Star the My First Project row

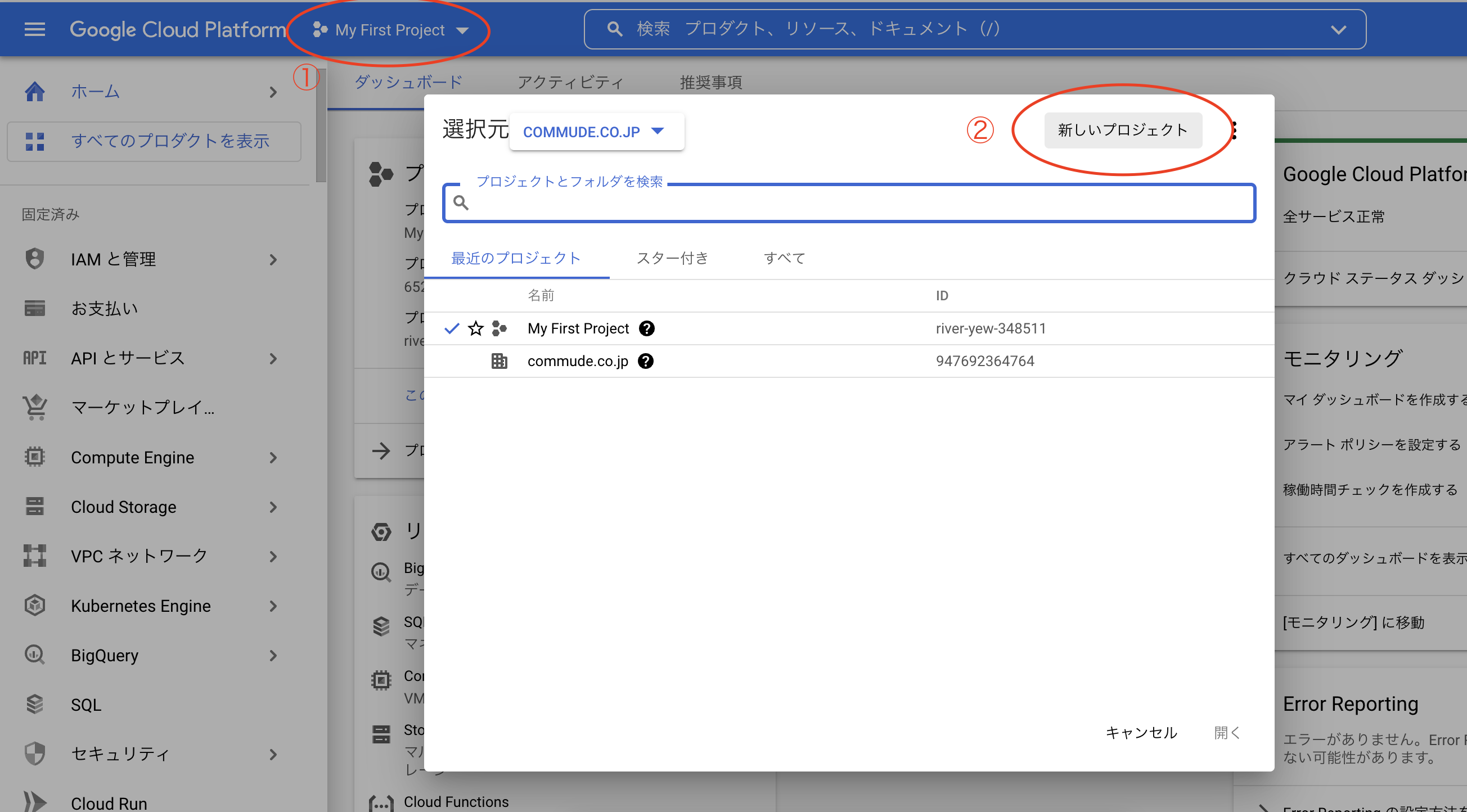coord(475,328)
